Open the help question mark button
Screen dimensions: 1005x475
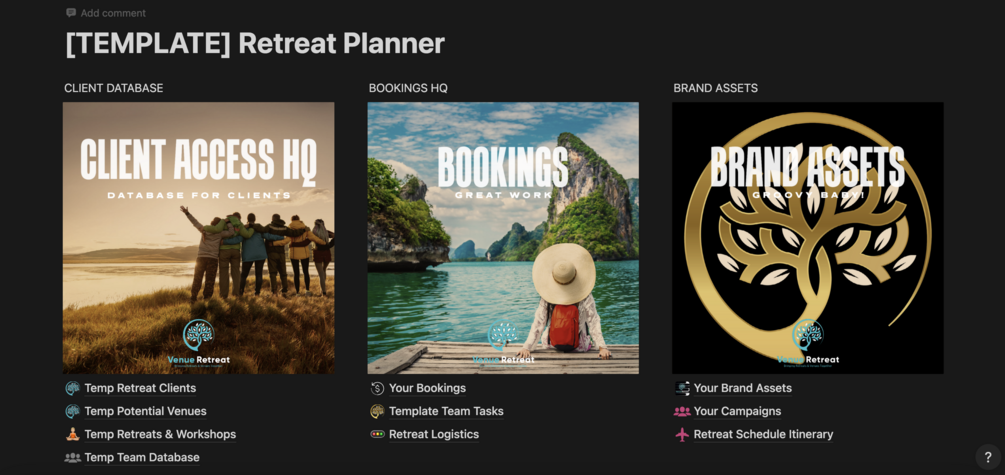point(988,457)
